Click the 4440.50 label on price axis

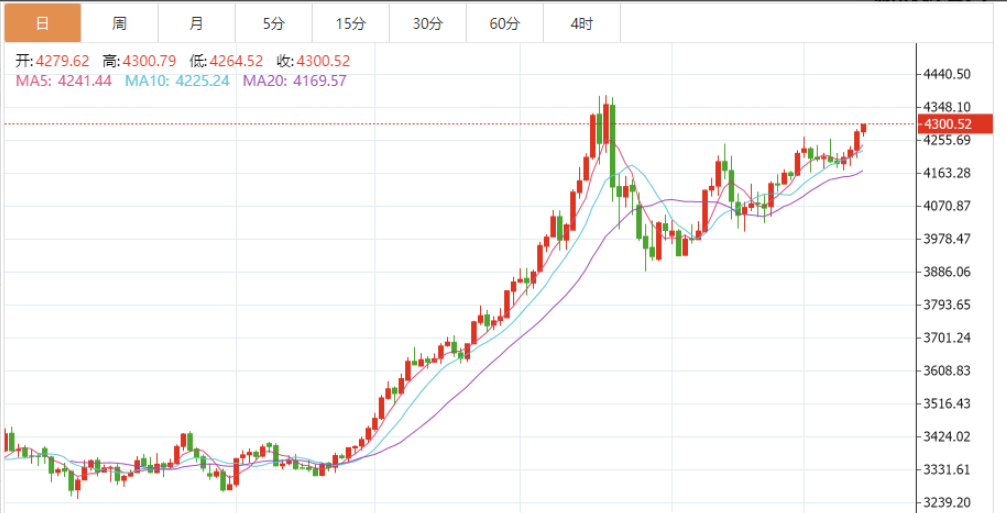coord(949,74)
